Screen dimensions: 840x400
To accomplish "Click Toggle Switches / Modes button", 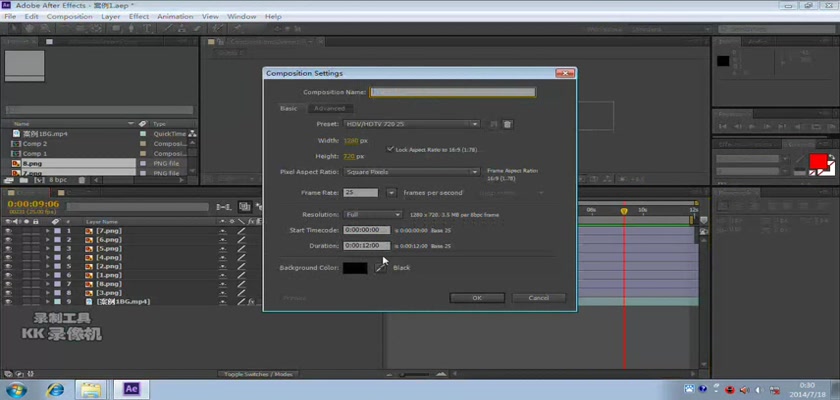I will click(x=258, y=374).
